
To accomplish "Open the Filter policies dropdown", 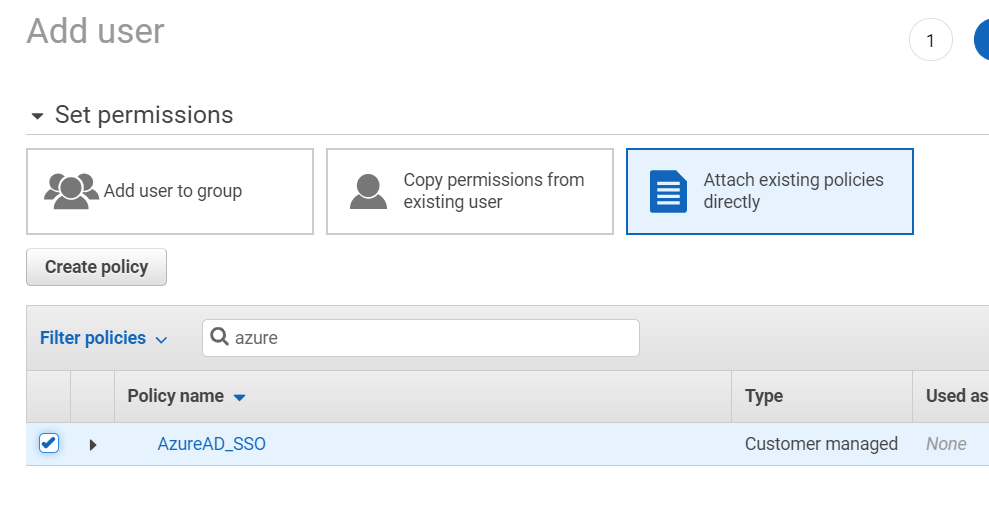I will (x=104, y=338).
